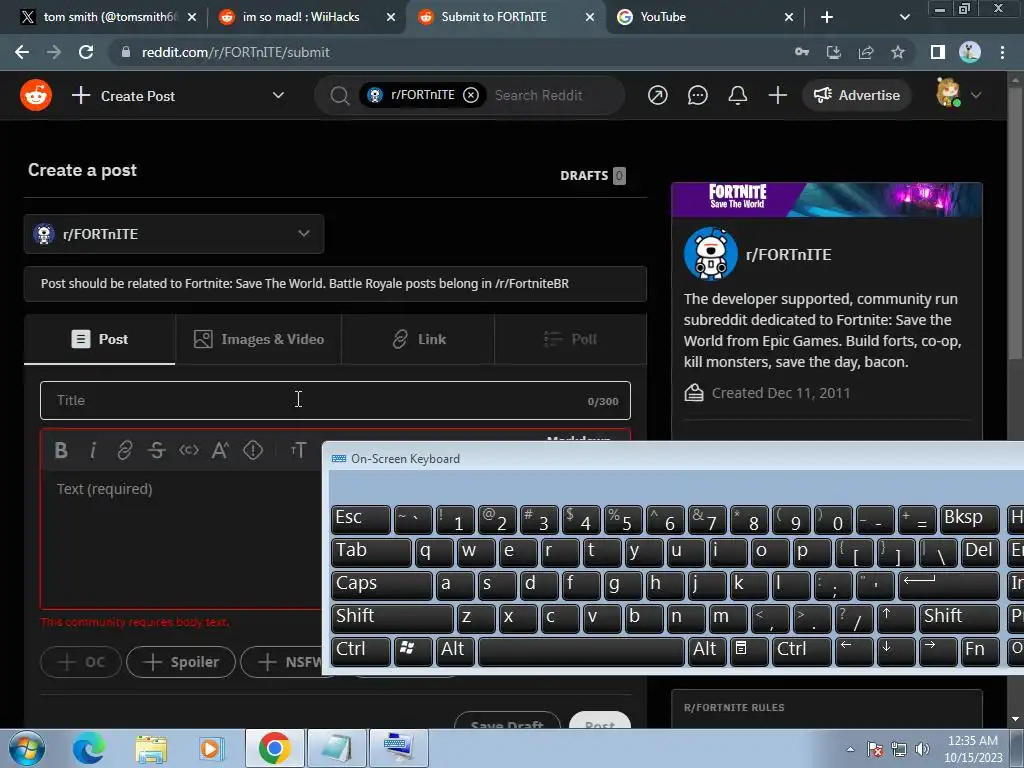The height and width of the screenshot is (768, 1024).
Task: Switch to Images & Video tab
Action: [x=259, y=339]
